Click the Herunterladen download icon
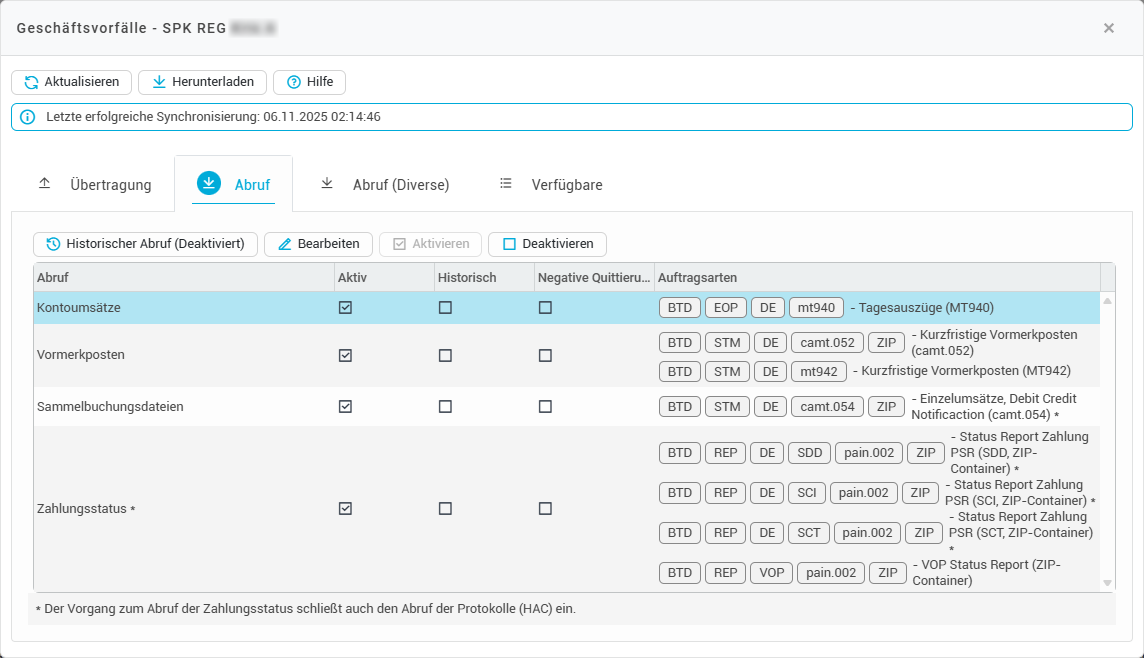 click(159, 82)
